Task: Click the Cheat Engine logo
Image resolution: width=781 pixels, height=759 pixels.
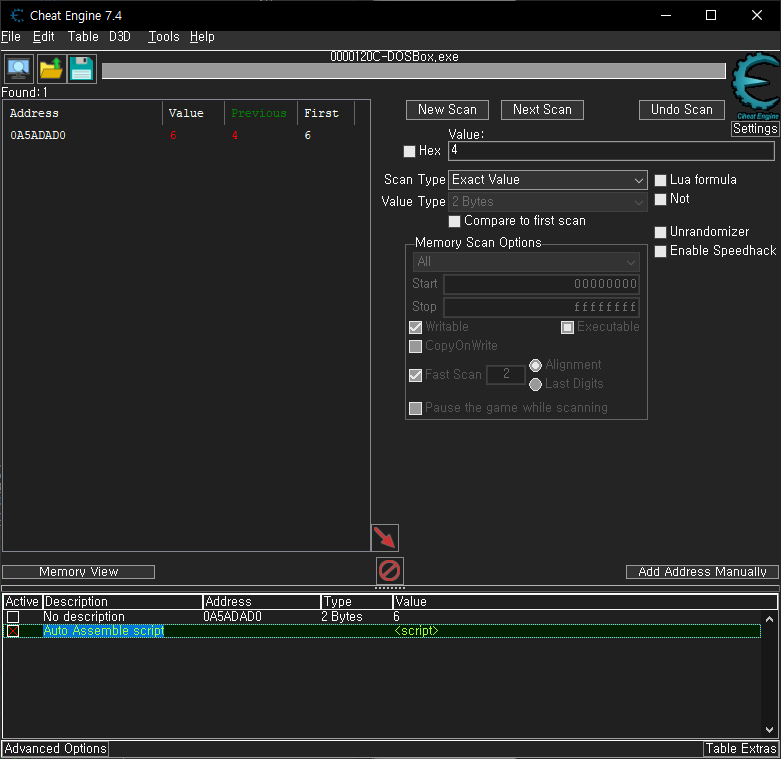Action: (x=756, y=84)
